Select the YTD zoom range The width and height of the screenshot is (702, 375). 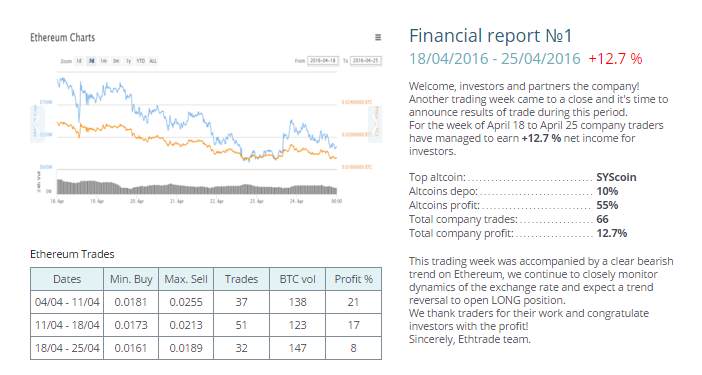pyautogui.click(x=141, y=61)
